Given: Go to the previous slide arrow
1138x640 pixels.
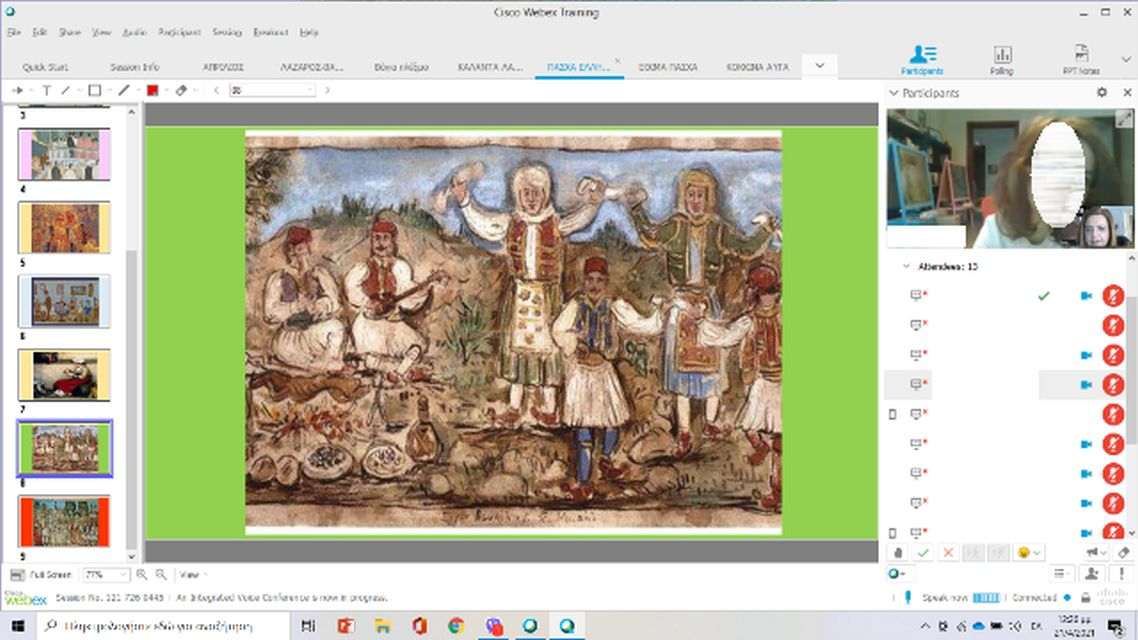Looking at the screenshot, I should pos(216,90).
